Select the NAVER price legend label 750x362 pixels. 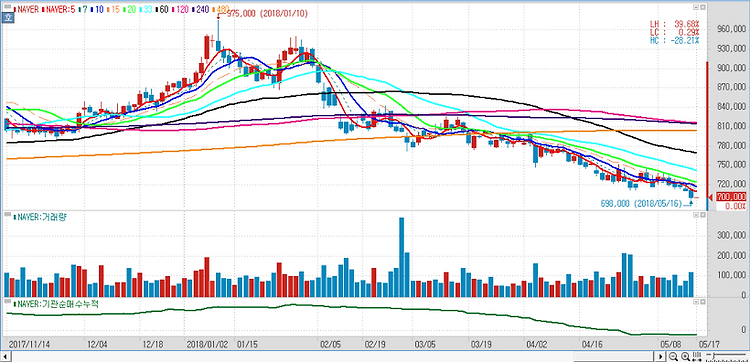click(26, 10)
